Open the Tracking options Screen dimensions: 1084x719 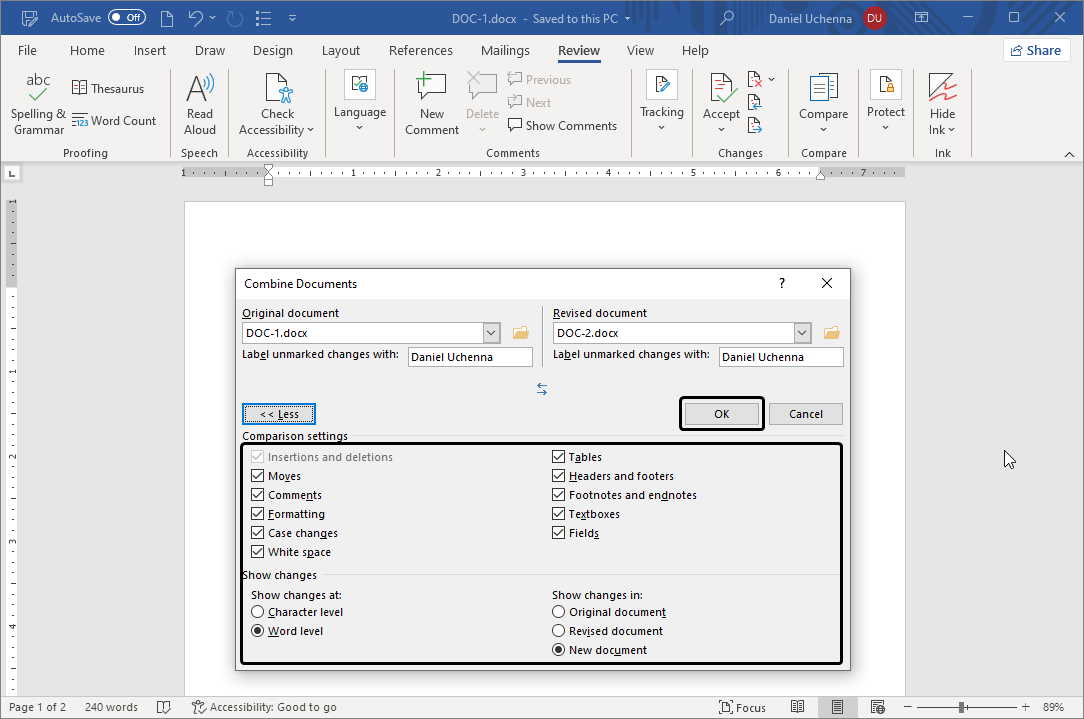click(661, 100)
